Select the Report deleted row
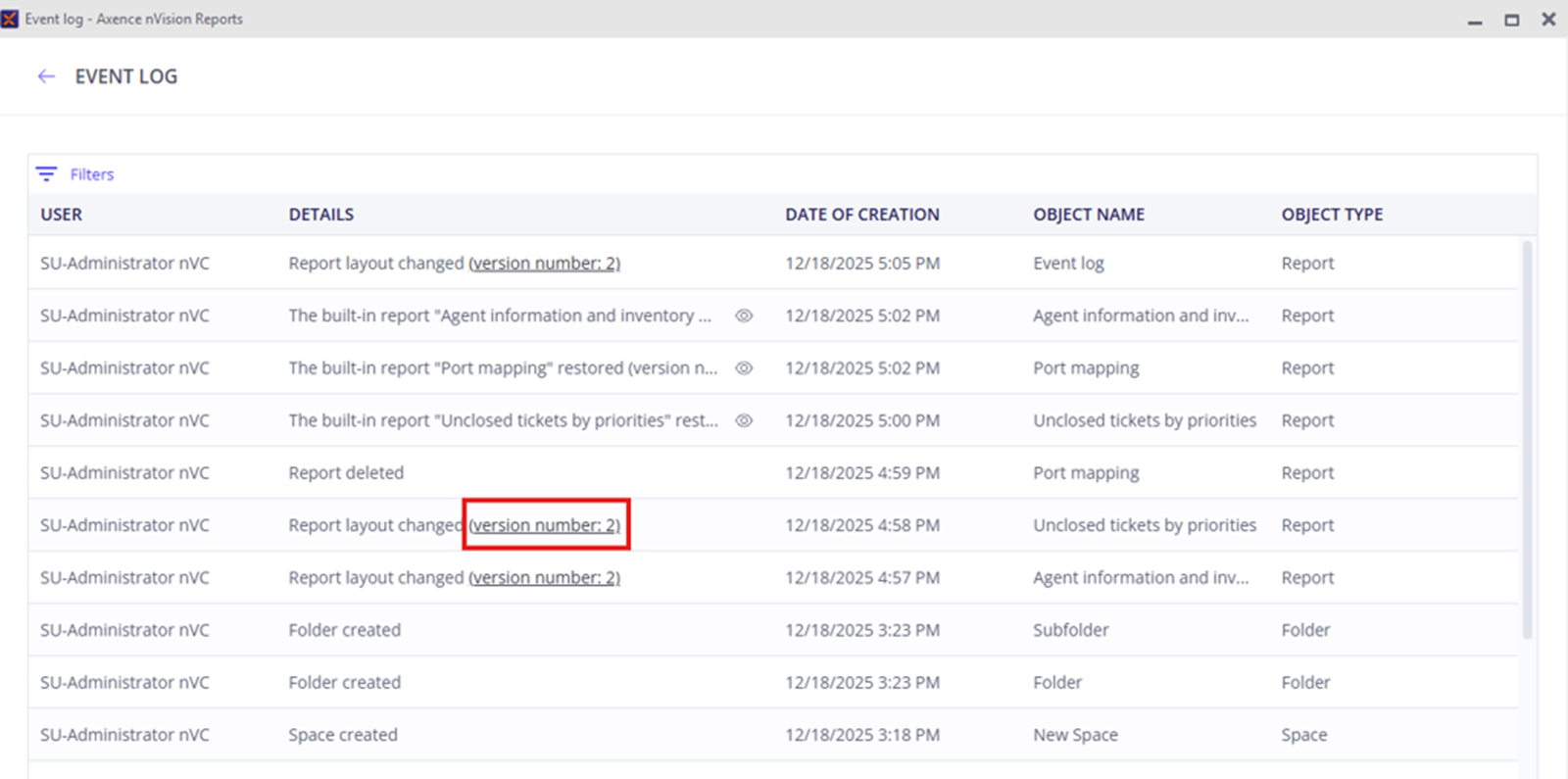This screenshot has height=779, width=1568. pyautogui.click(x=346, y=473)
